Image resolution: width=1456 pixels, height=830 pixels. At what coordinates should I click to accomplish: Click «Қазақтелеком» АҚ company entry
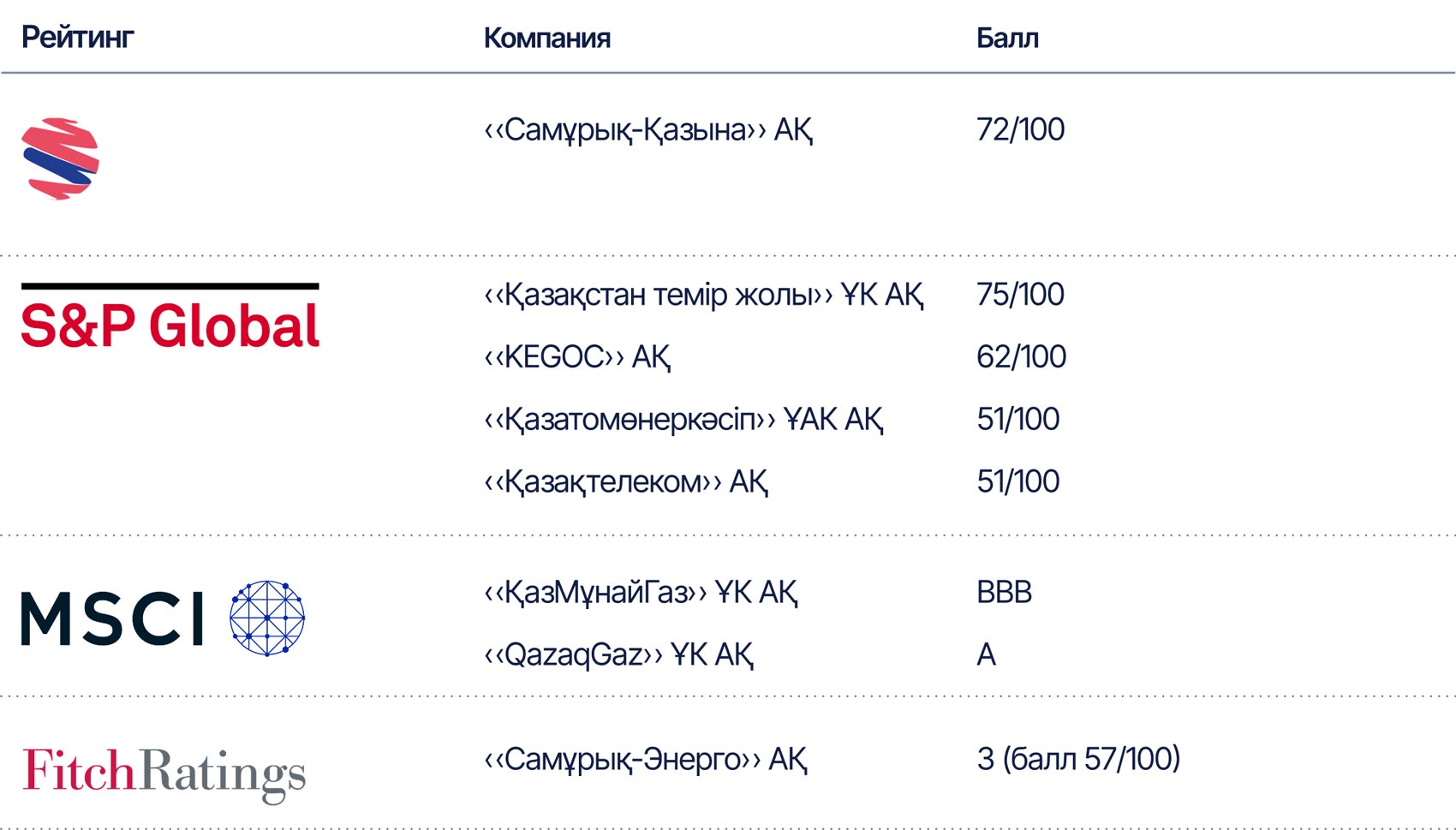626,482
